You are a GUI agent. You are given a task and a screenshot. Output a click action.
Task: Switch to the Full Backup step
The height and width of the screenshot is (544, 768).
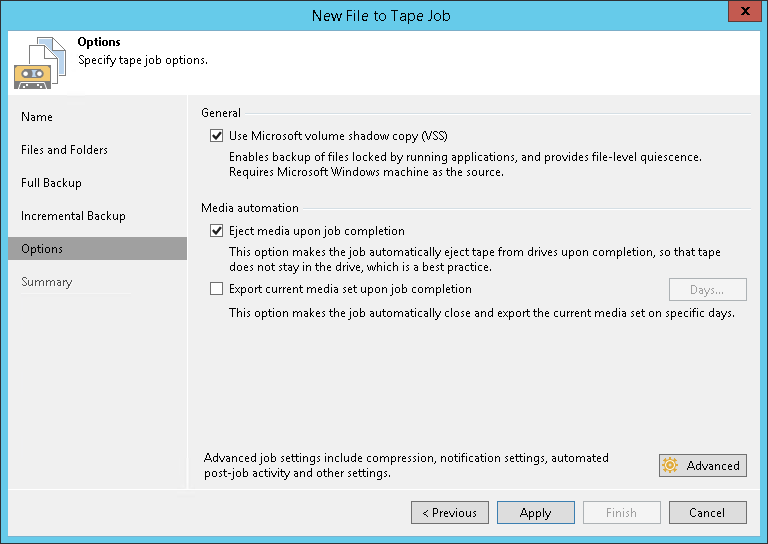point(51,183)
